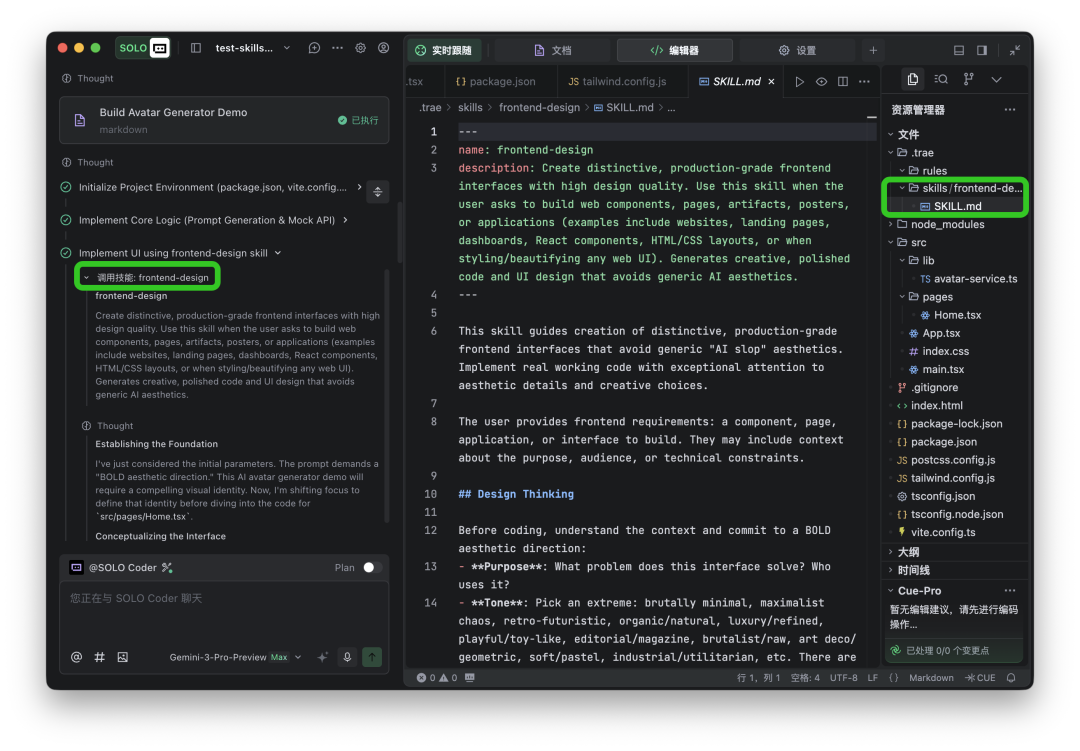Open the Build Avatar Generator Demo document card
The width and height of the screenshot is (1080, 751).
(x=224, y=121)
